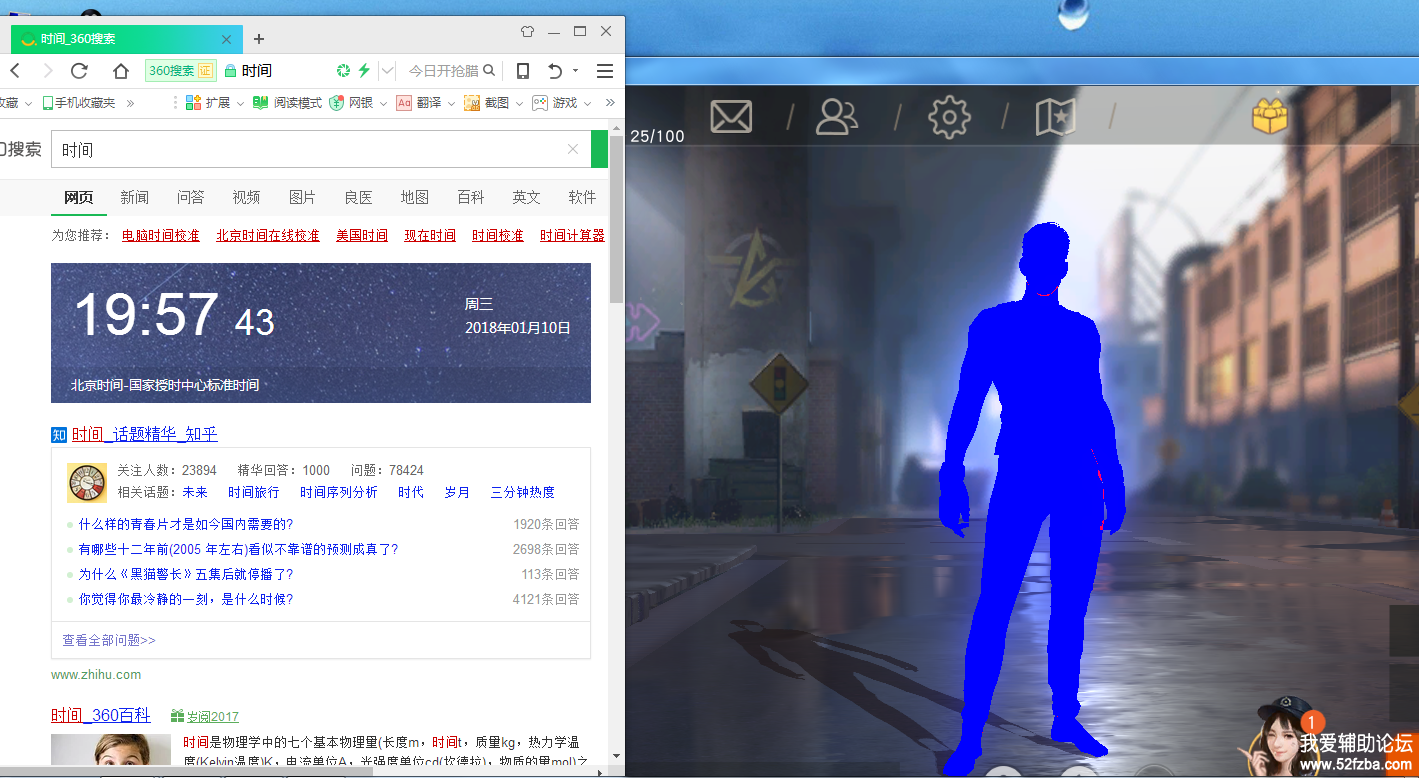Open the mobile phone icon in toolbar
The height and width of the screenshot is (778, 1419).
(x=522, y=71)
